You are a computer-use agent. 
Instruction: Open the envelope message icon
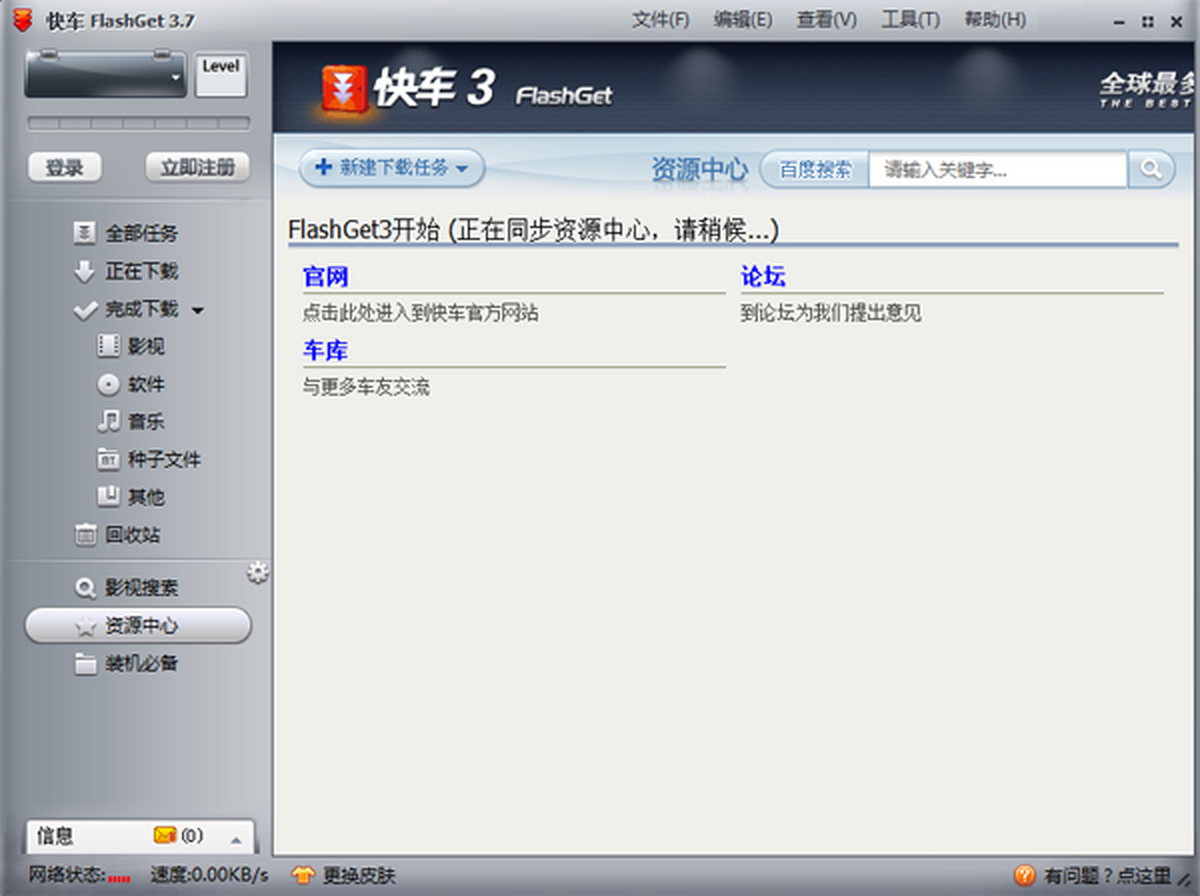click(x=165, y=836)
